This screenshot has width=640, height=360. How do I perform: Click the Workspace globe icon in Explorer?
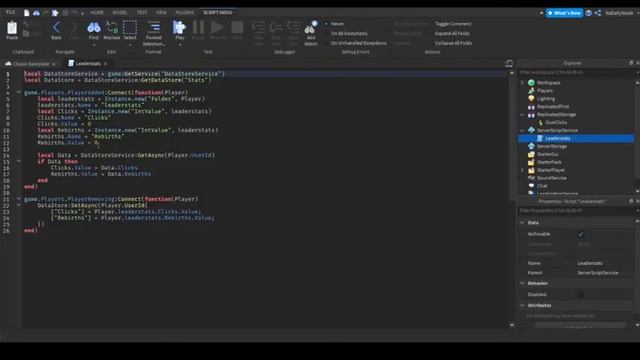[531, 82]
